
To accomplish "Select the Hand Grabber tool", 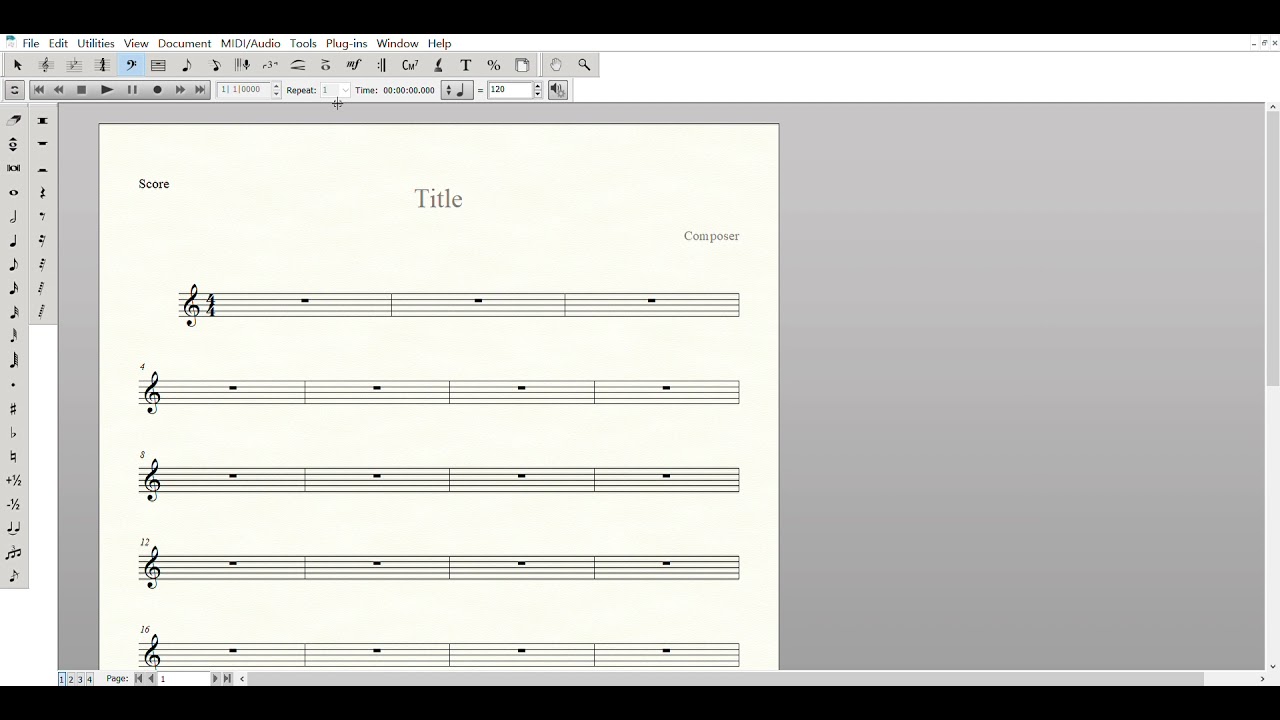I will click(x=556, y=65).
